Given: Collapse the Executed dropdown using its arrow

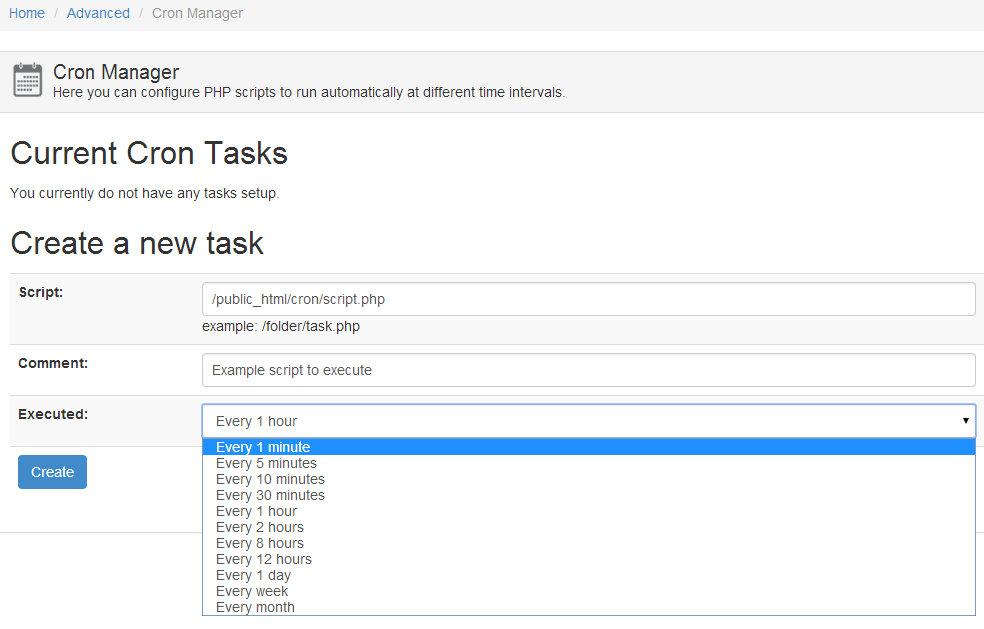Looking at the screenshot, I should 965,421.
